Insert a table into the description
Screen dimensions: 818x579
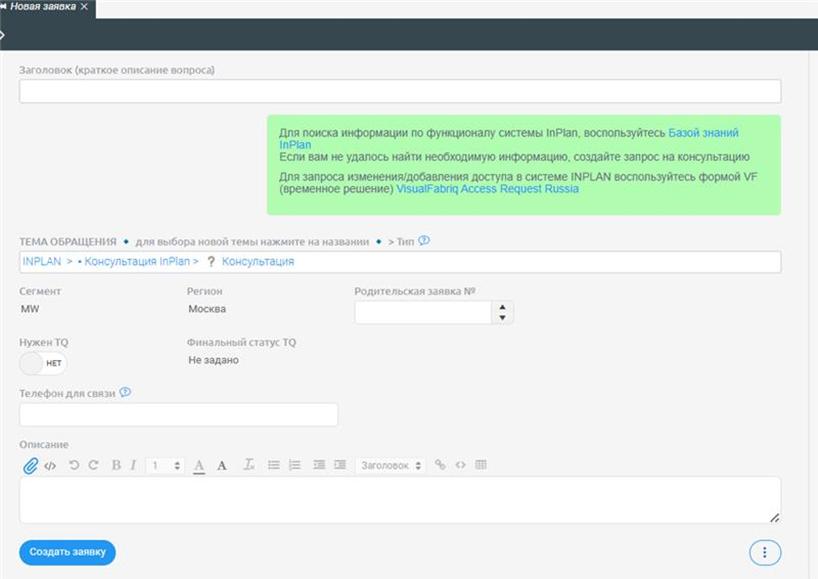pos(481,465)
